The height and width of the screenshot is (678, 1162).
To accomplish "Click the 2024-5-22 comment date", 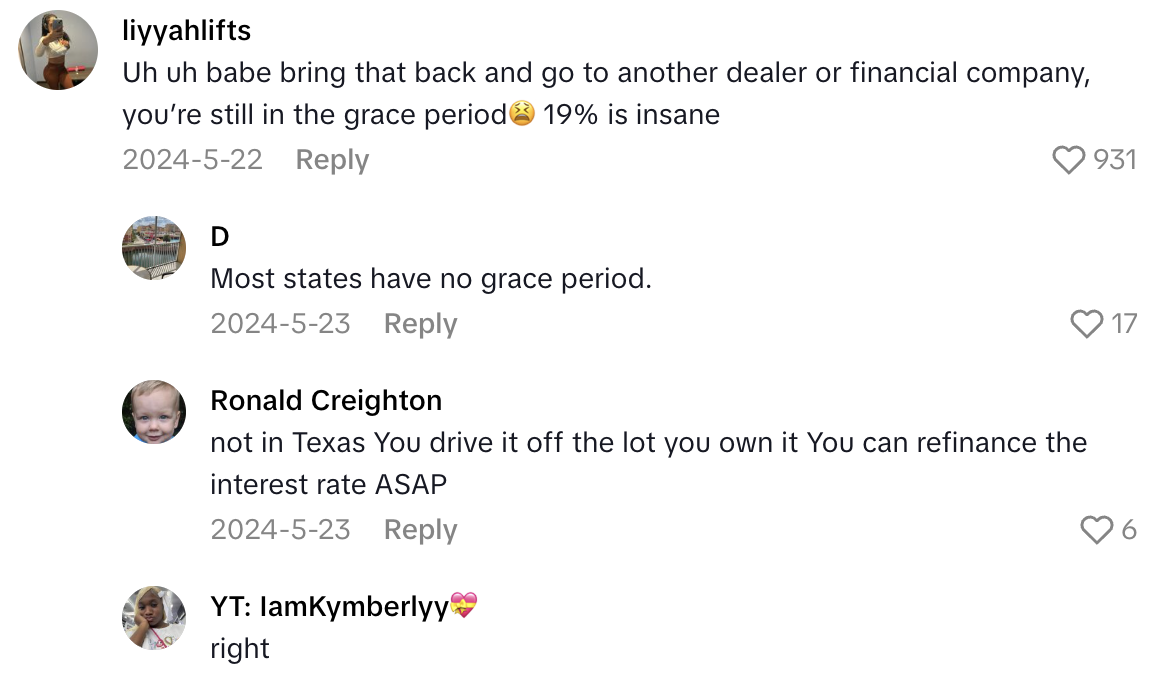I will (x=193, y=160).
